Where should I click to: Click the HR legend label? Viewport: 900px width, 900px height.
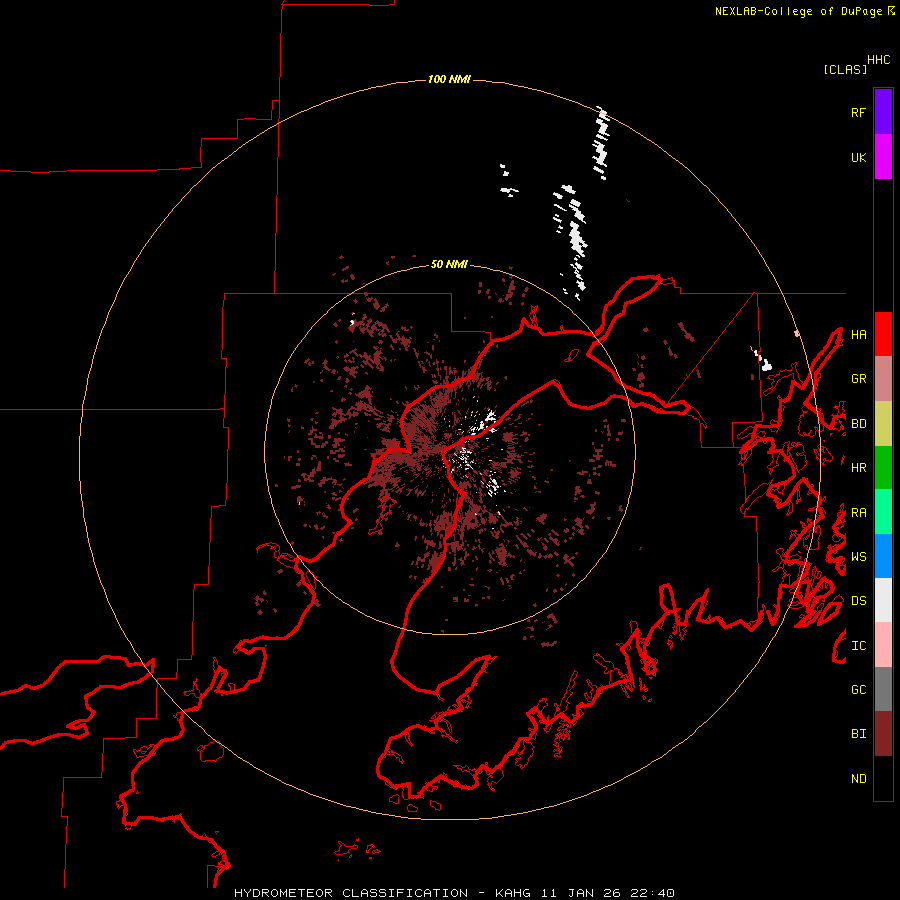858,468
